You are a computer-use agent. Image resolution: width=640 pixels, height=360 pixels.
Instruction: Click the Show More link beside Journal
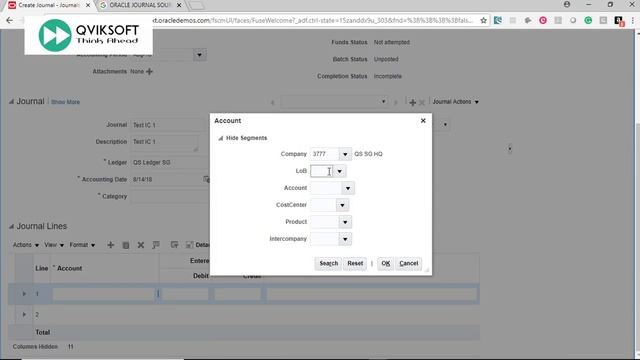click(65, 102)
